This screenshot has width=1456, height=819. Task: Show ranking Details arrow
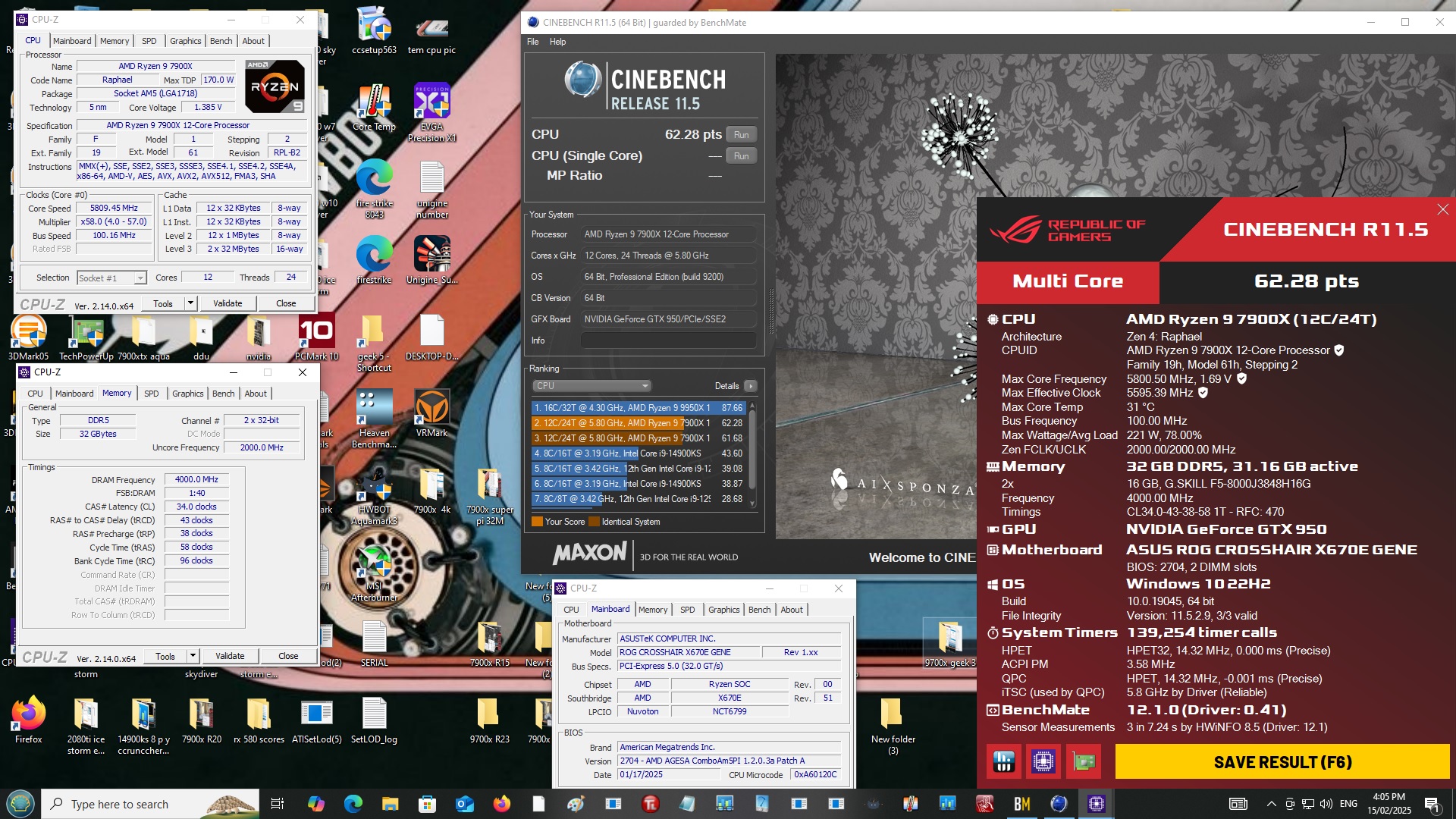750,386
